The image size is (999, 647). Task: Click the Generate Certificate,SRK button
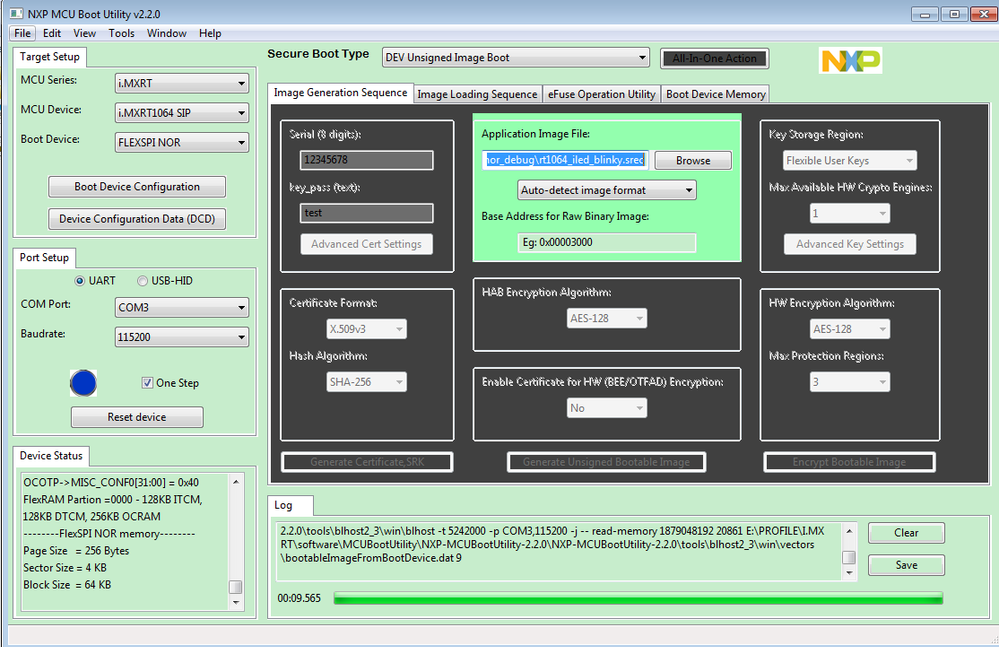pos(367,462)
